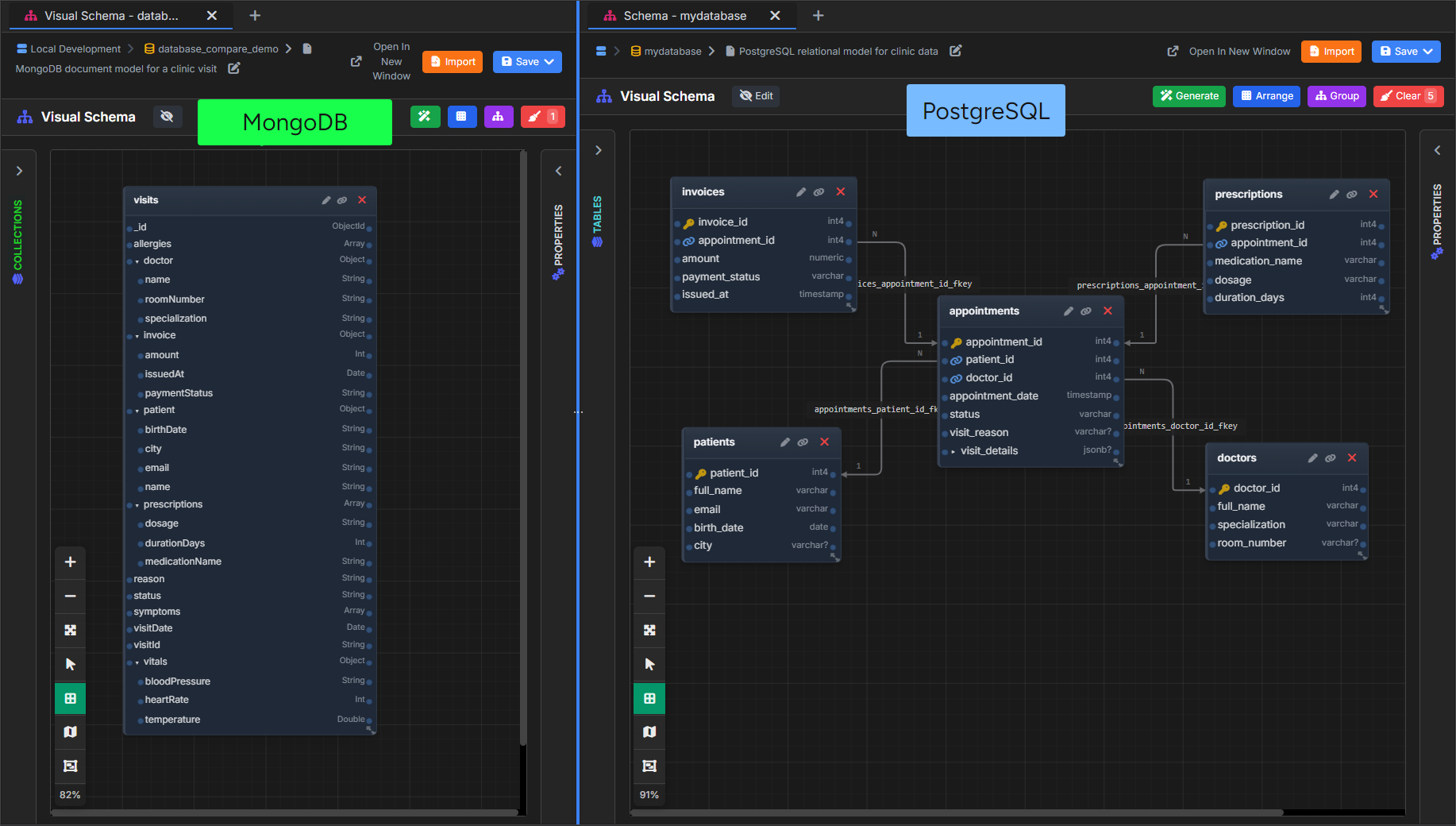Zoom out on the MongoDB canvas
Image resolution: width=1456 pixels, height=826 pixels.
(x=71, y=596)
